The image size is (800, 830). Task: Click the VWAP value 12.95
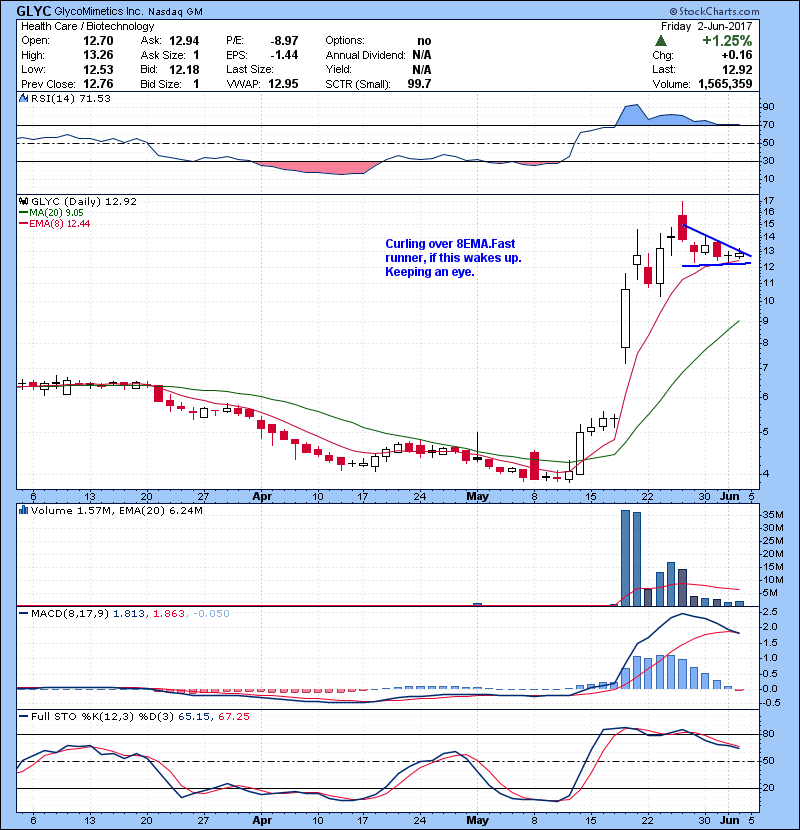click(283, 84)
